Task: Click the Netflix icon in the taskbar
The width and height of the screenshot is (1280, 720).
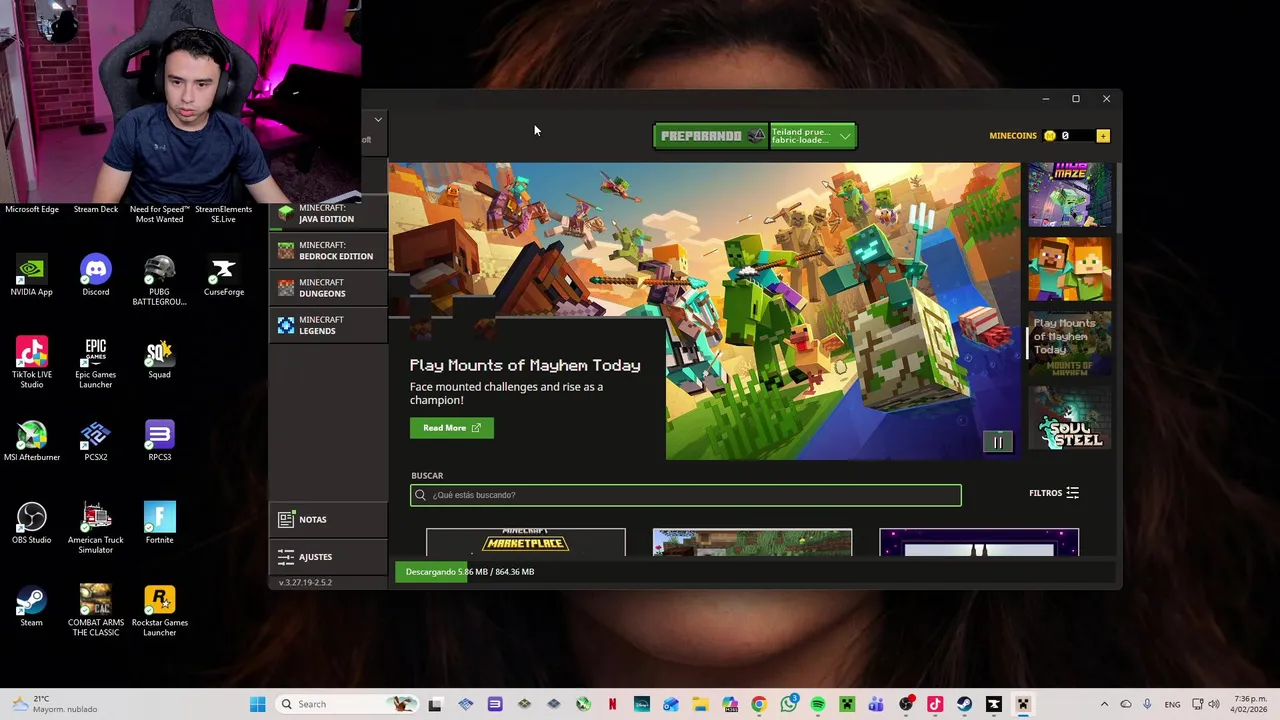Action: pos(612,704)
